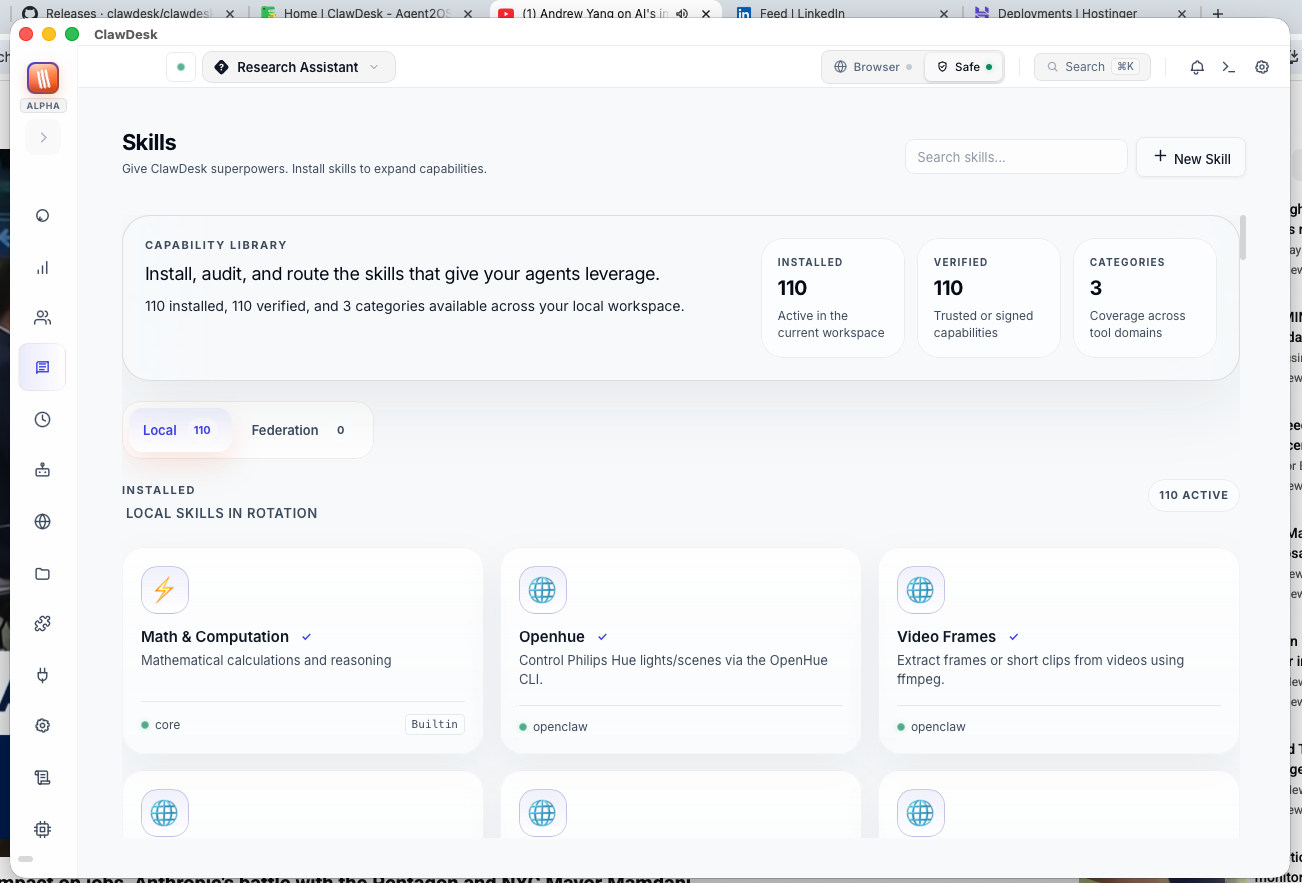Select the agents (people) icon in the sidebar
Image resolution: width=1302 pixels, height=883 pixels.
42,317
